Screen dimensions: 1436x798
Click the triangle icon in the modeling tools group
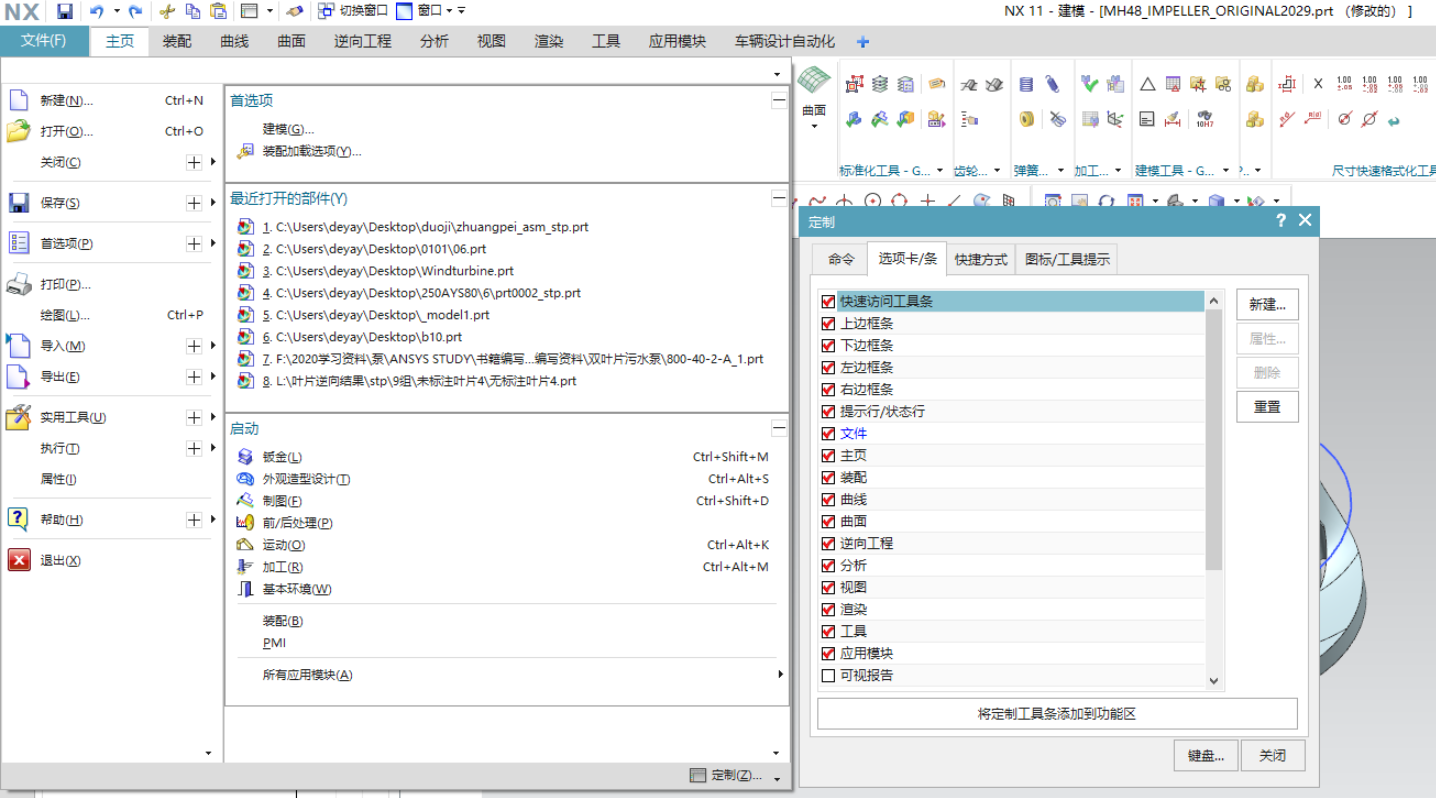[x=1147, y=85]
